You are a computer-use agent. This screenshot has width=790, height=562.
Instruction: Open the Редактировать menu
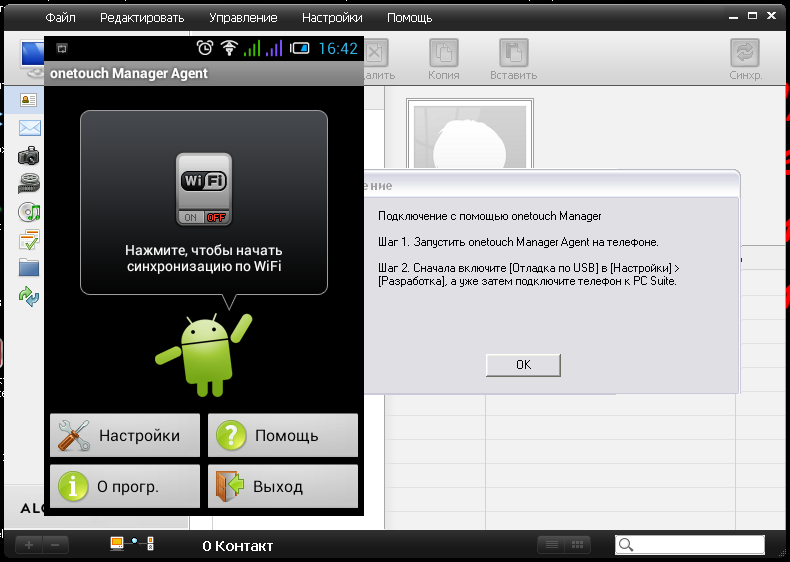[142, 18]
